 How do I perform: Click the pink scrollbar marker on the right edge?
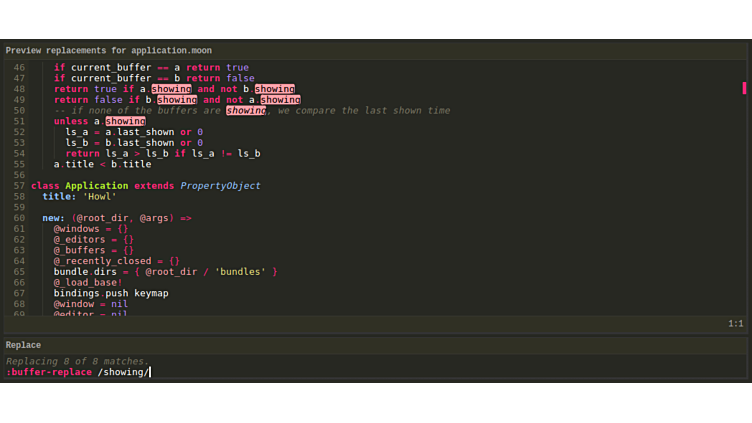744,88
